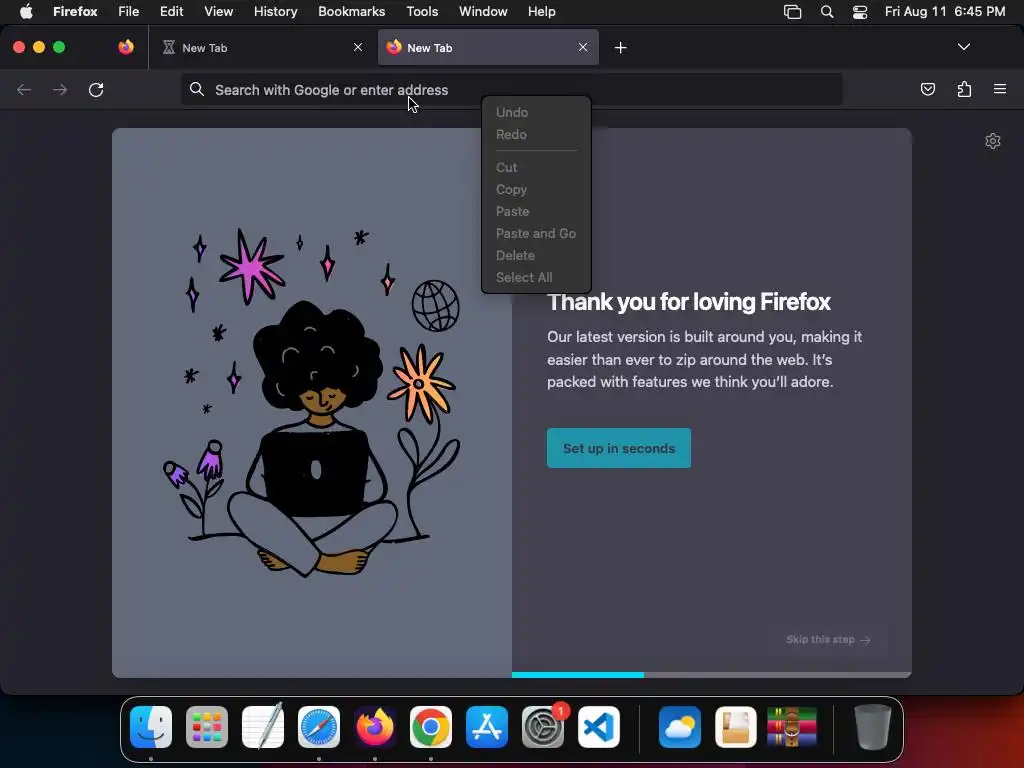Open Control Center in menu bar
The width and height of the screenshot is (1024, 768).
click(860, 12)
